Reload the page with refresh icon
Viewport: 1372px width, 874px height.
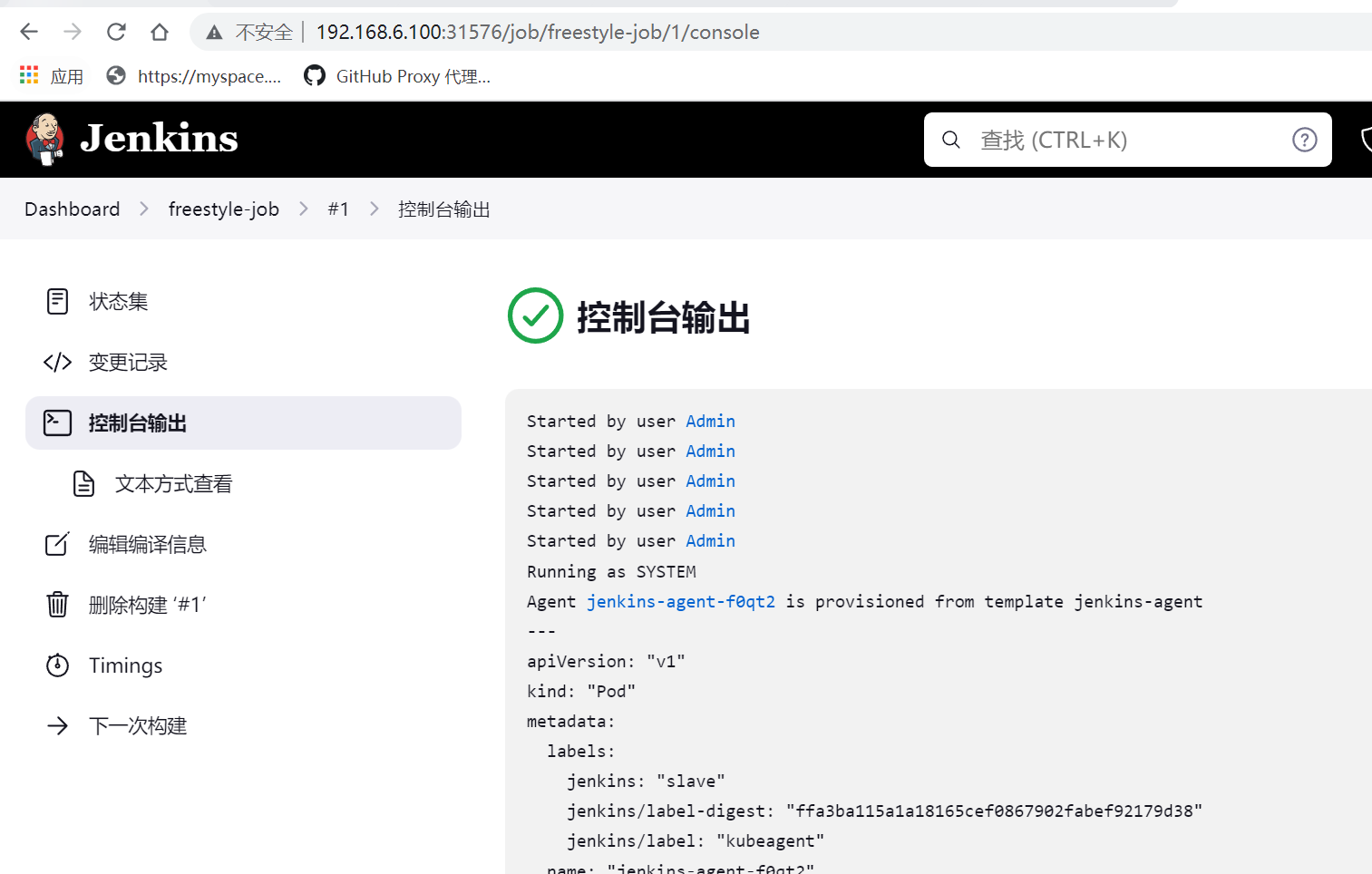(x=116, y=32)
